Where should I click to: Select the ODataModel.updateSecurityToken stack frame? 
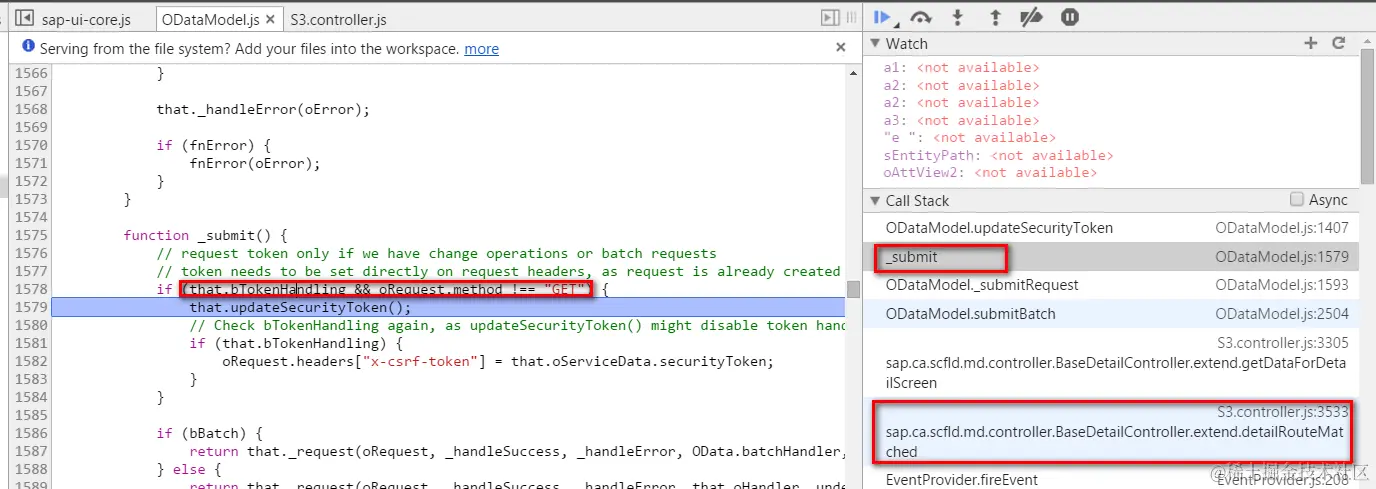tap(1111, 228)
